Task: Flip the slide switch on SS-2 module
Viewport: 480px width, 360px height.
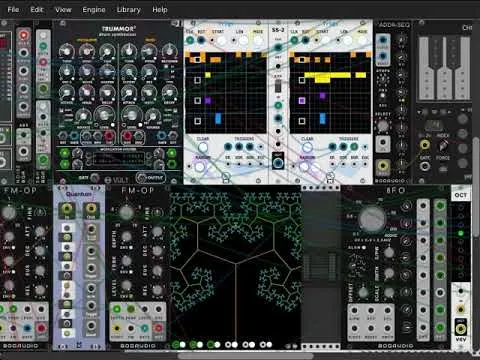Action: [277, 87]
